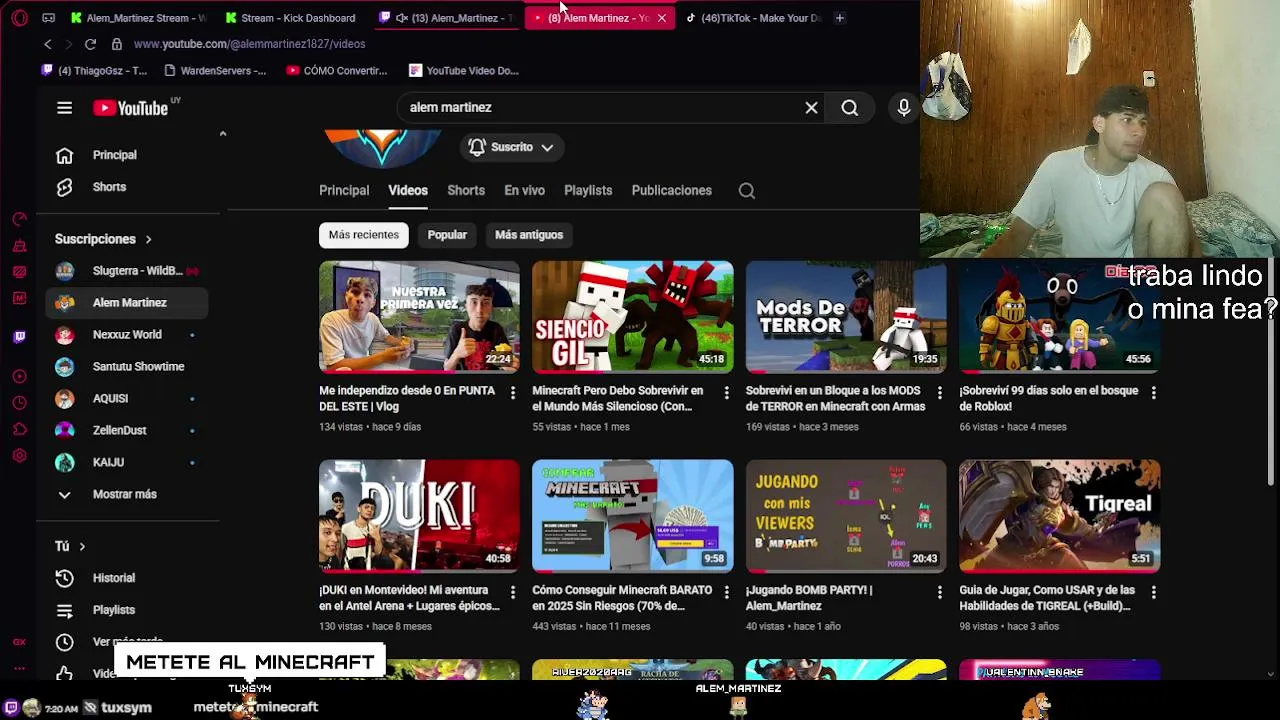Reload the page in the browser

tap(90, 44)
